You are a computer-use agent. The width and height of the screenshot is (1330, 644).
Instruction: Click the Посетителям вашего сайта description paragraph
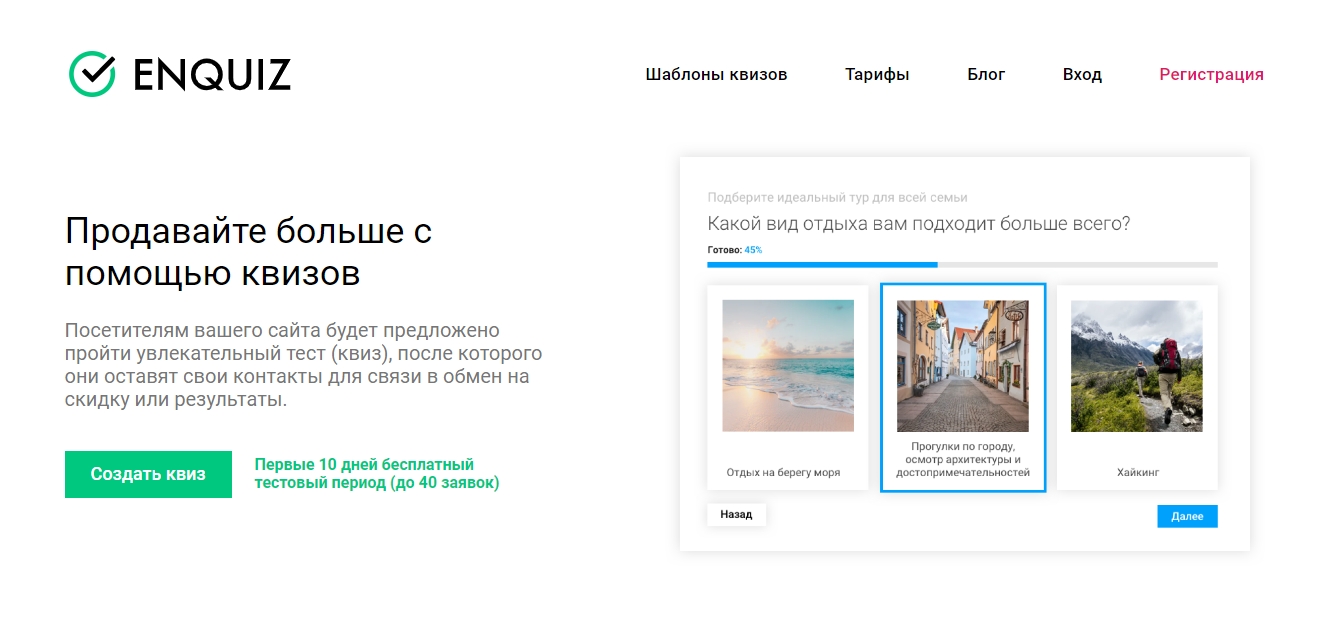click(x=304, y=365)
